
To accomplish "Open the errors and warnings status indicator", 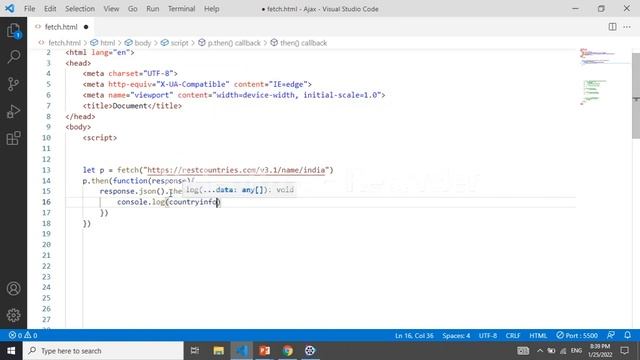I will [23, 336].
